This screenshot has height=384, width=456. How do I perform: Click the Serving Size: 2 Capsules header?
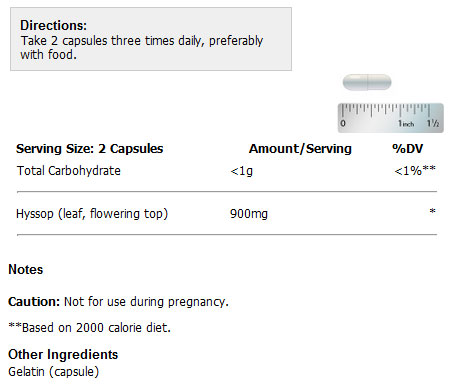[x=90, y=149]
